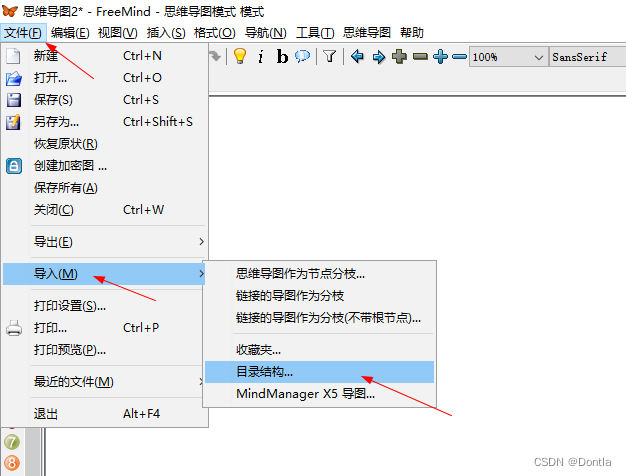
Task: Select 收藏夹... import option
Action: (x=319, y=350)
